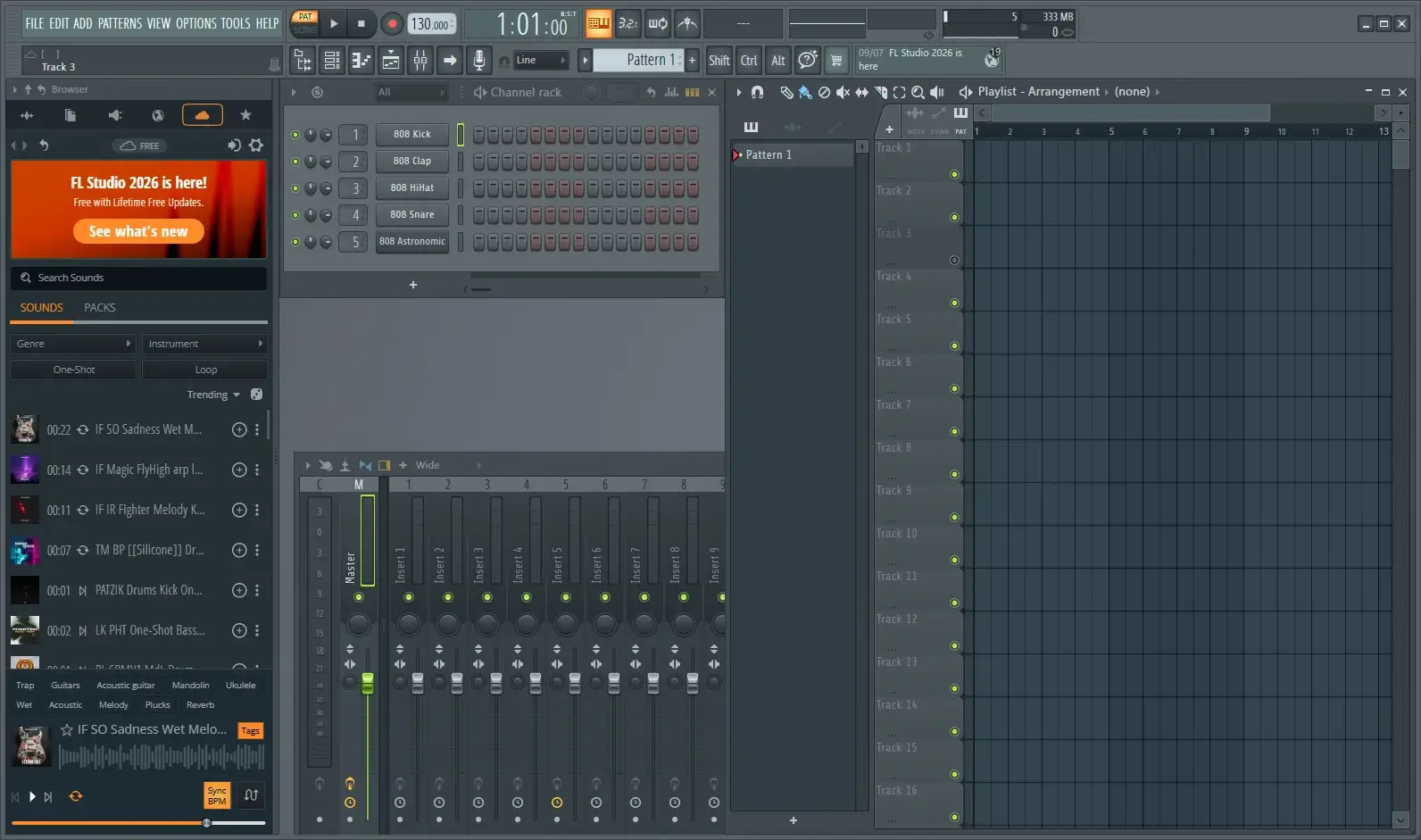Open the browser favorites star tab
This screenshot has height=840, width=1421.
coord(245,115)
